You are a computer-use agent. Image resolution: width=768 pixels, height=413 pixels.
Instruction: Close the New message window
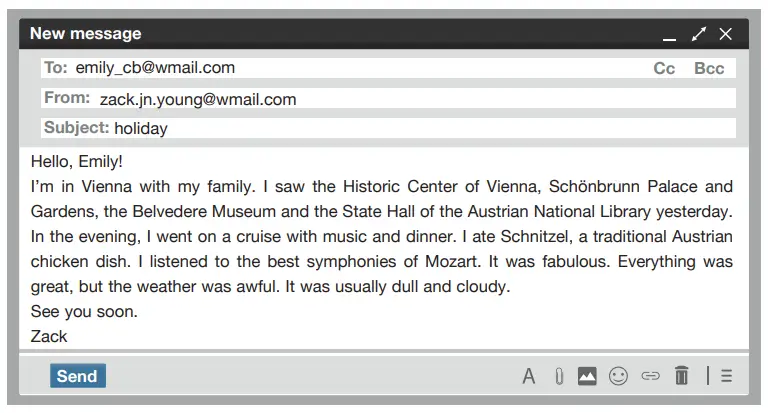(x=726, y=34)
